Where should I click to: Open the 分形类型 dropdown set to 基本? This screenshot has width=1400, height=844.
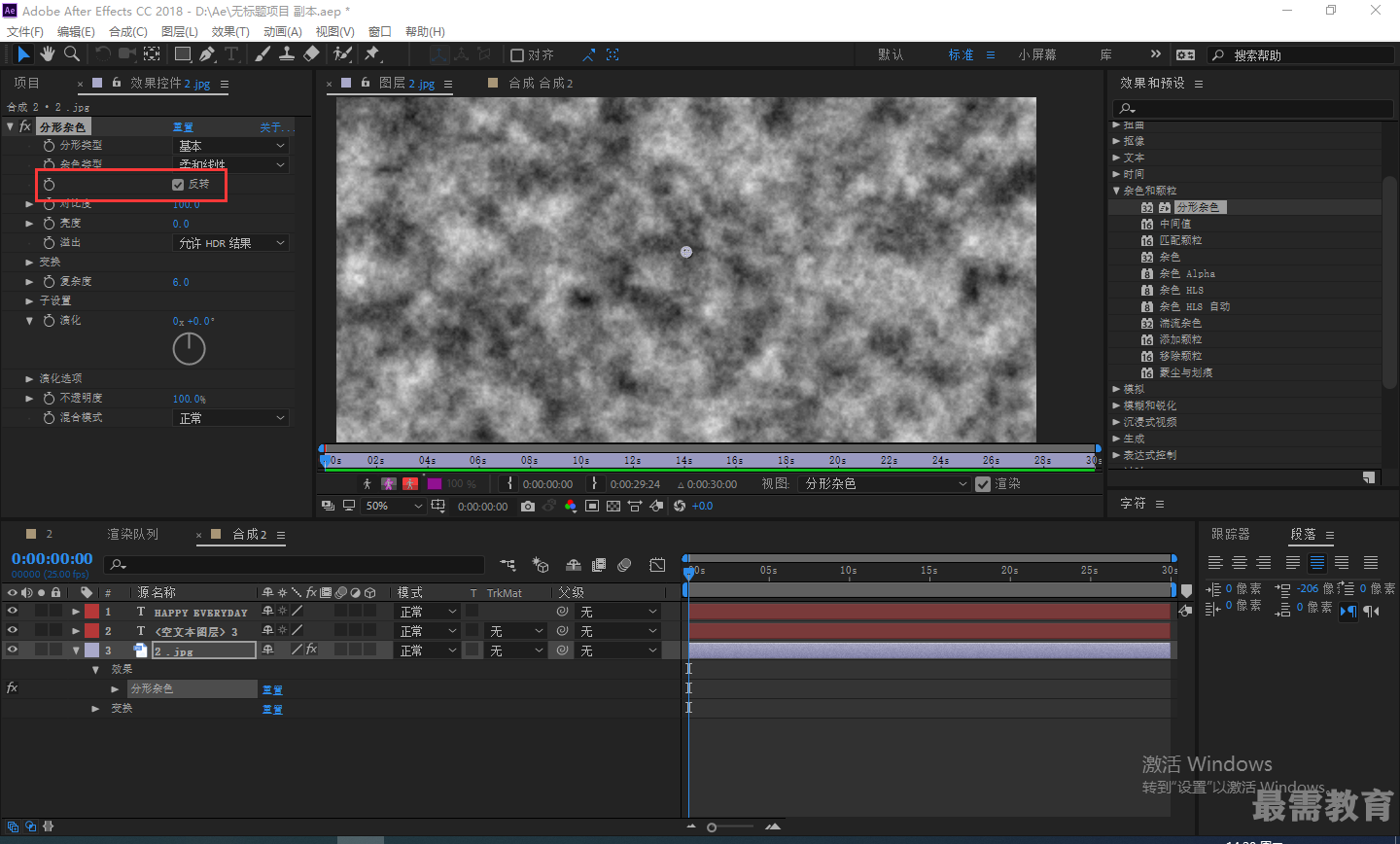[x=231, y=145]
